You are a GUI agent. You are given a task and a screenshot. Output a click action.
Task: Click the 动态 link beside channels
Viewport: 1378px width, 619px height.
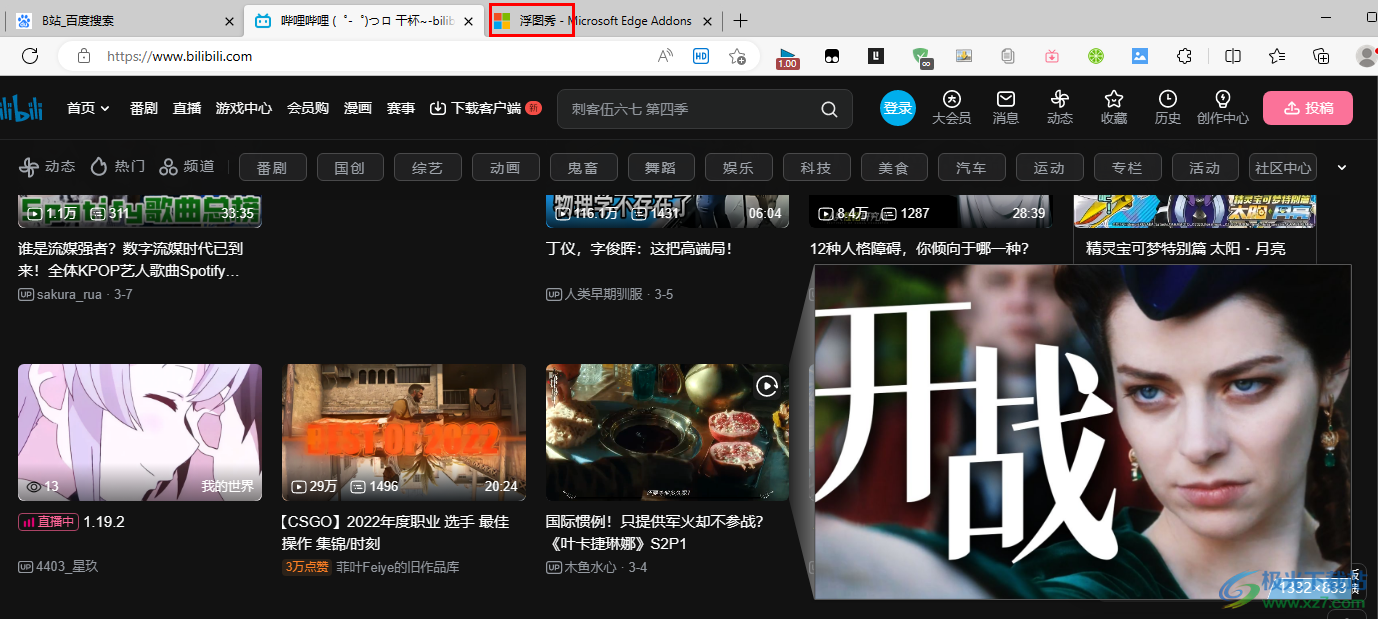click(47, 167)
